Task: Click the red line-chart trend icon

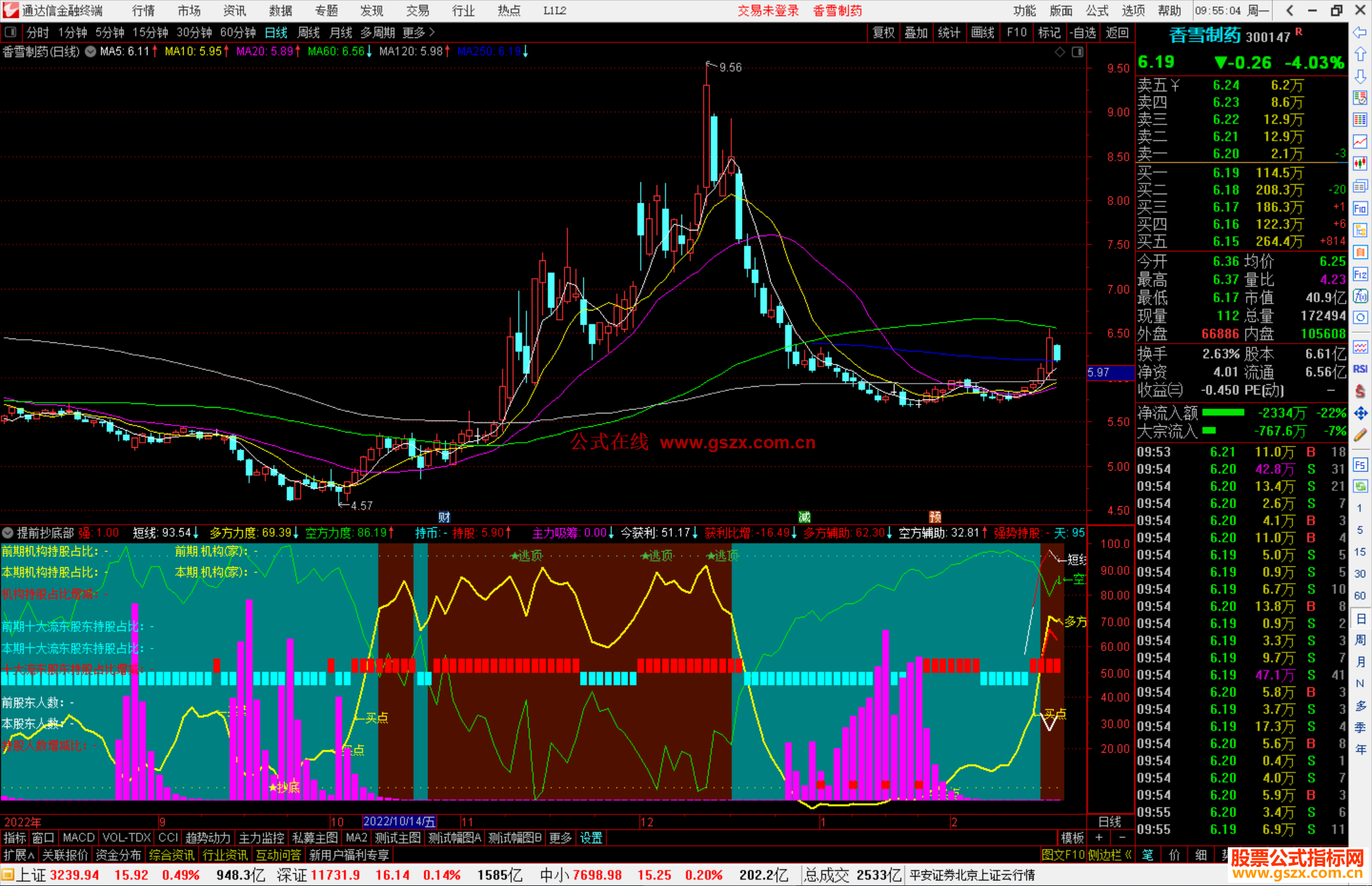Action: (x=1360, y=141)
